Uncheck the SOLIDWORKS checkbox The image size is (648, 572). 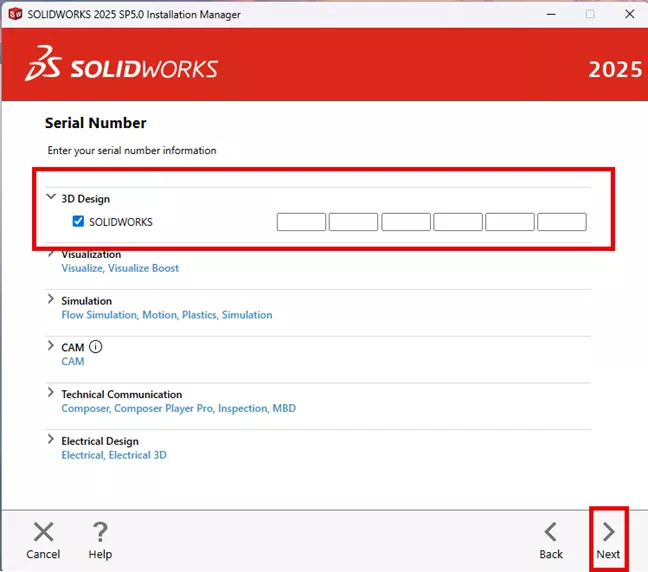coord(78,222)
